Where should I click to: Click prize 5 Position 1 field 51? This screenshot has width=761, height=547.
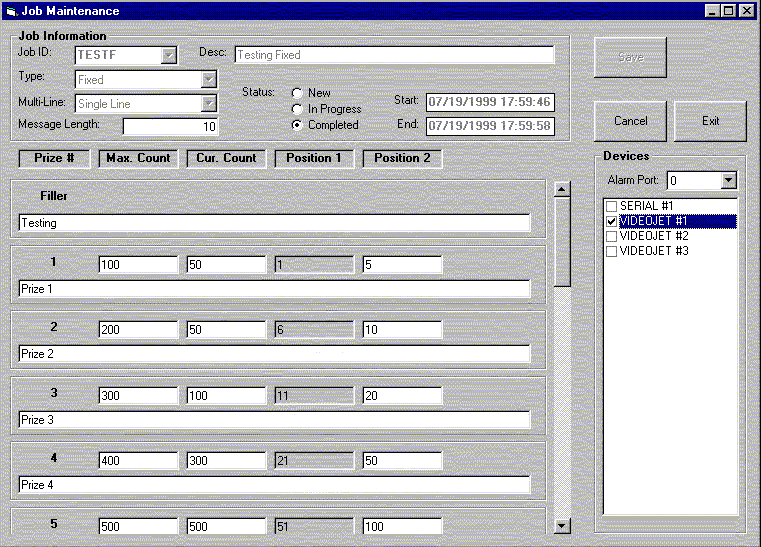(314, 526)
